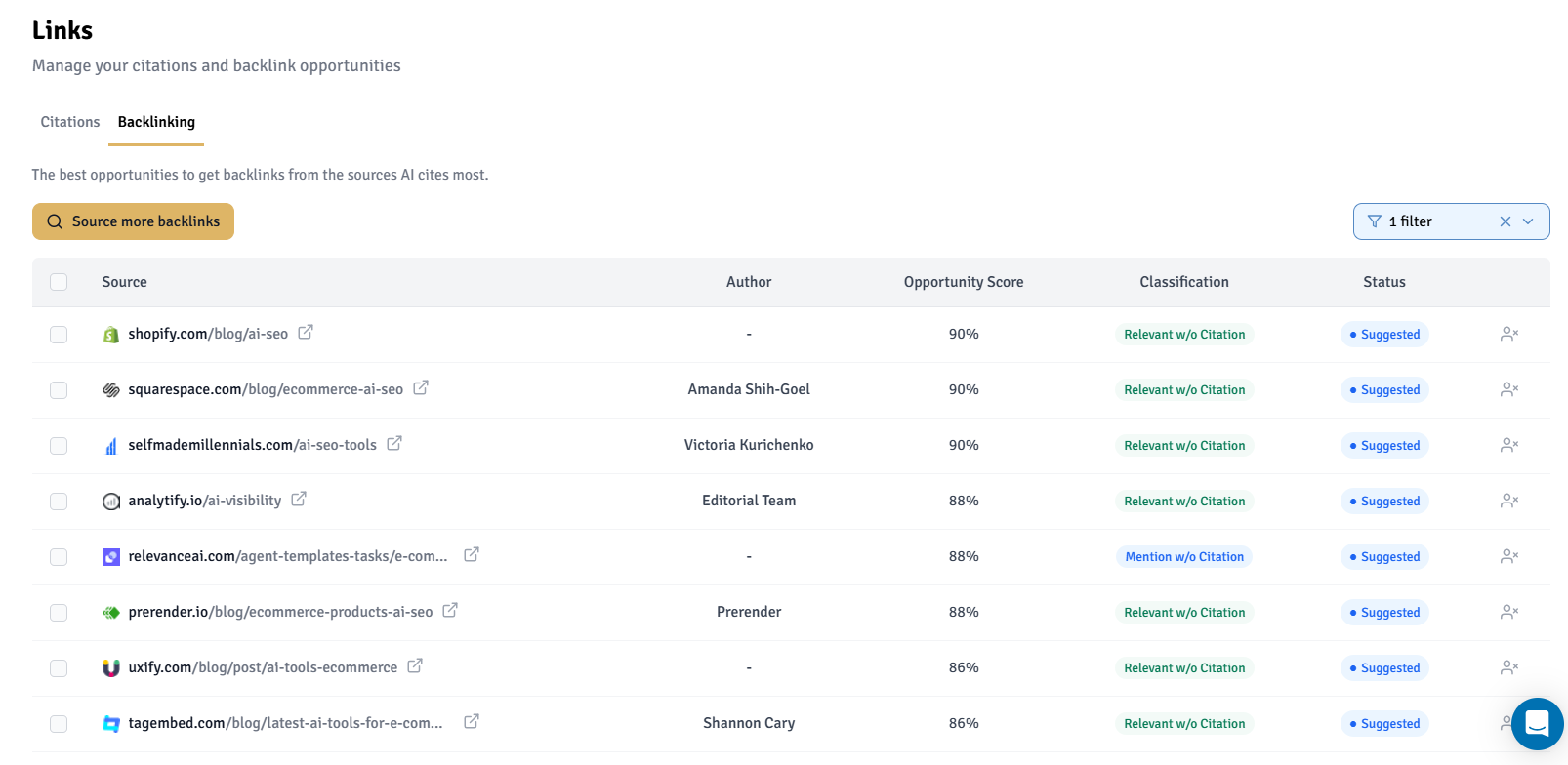Expand the filter dropdown chevron
1568x765 pixels.
pos(1529,221)
